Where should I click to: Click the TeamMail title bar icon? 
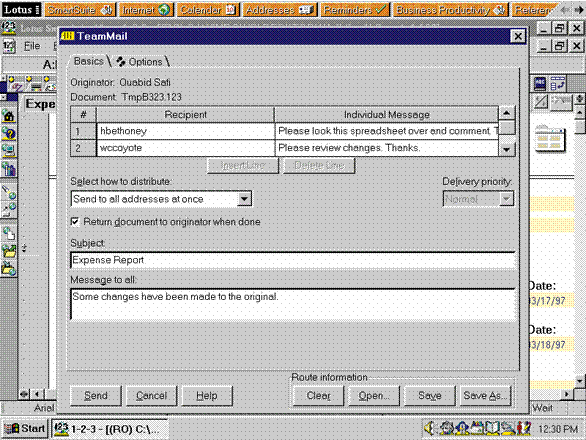coord(67,36)
